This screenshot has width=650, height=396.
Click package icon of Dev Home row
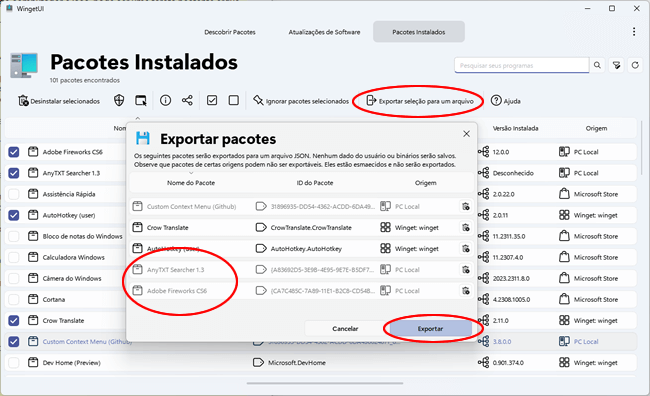click(33, 362)
